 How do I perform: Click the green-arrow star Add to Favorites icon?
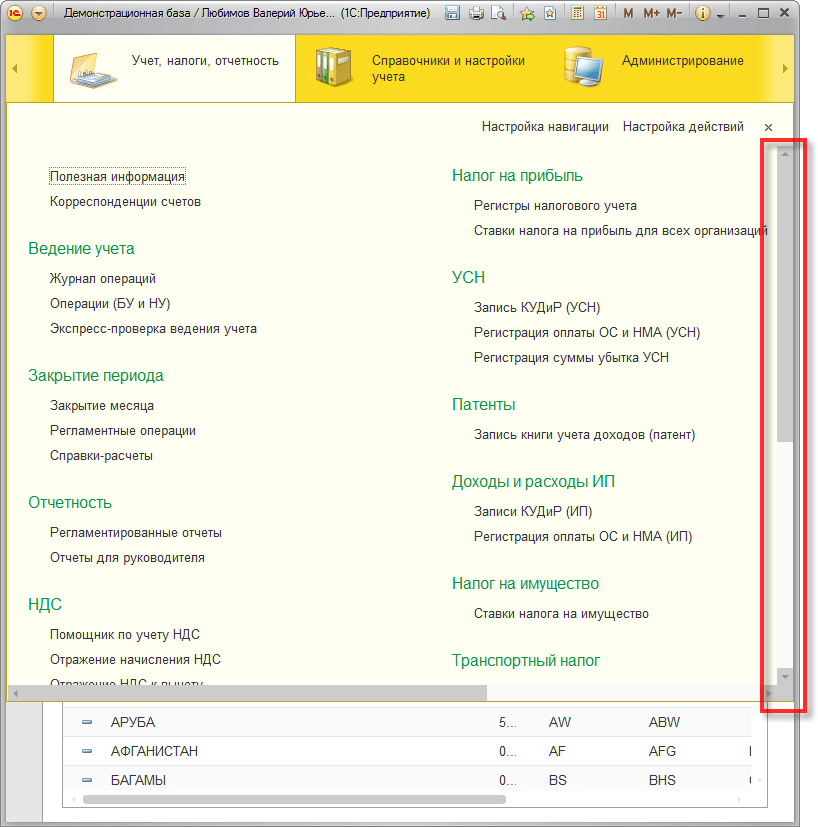point(527,13)
